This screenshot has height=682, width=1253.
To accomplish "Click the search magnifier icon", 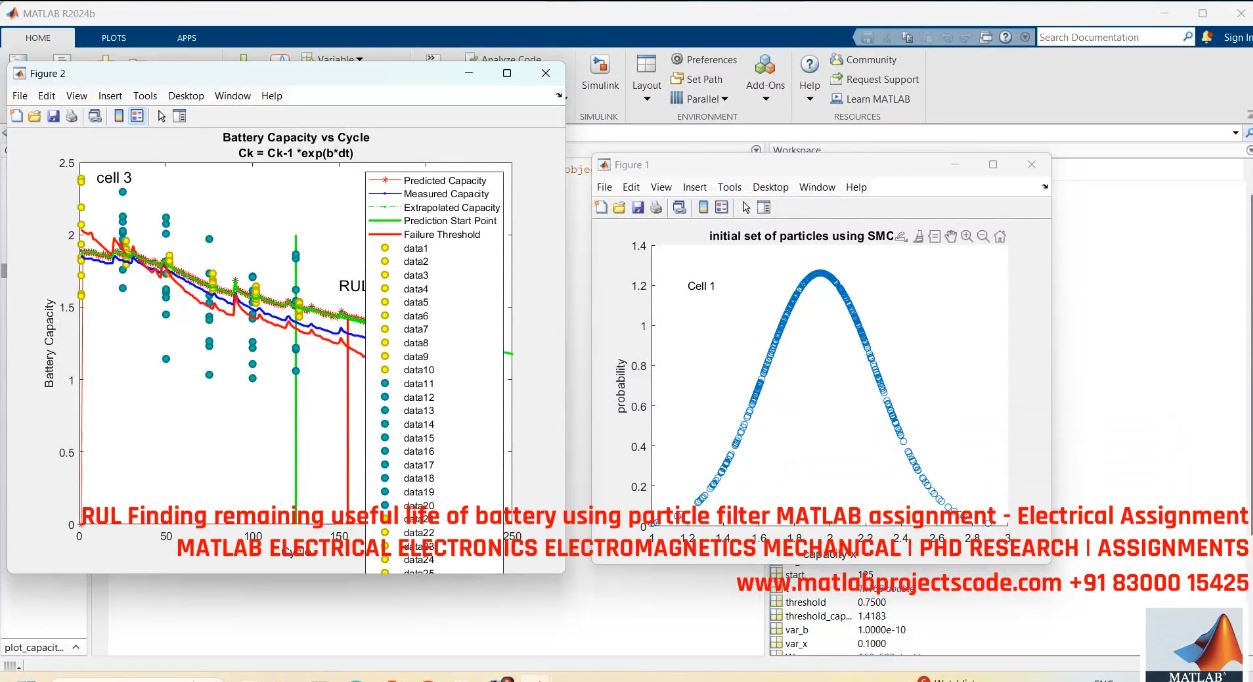I will (x=1187, y=37).
